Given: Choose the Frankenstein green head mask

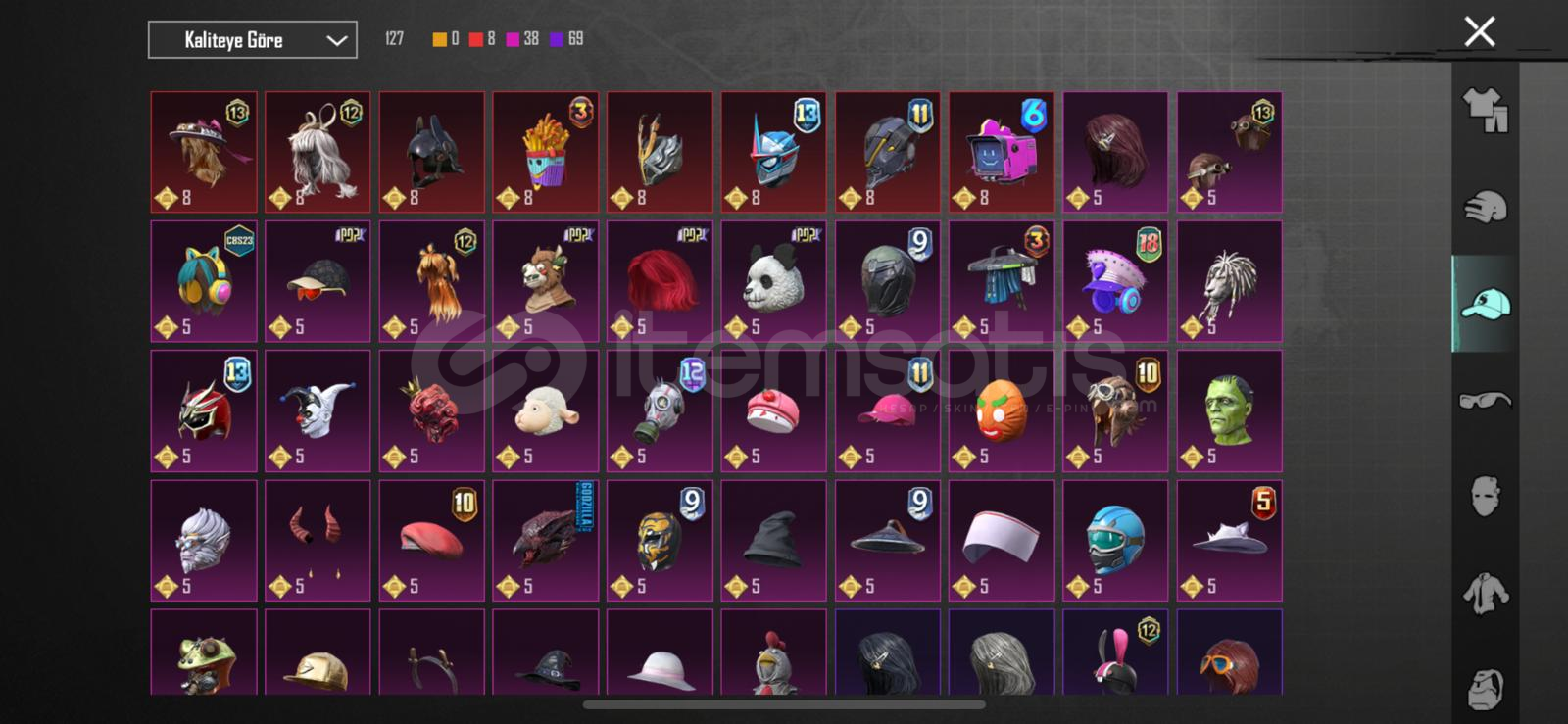Looking at the screenshot, I should click(x=1229, y=410).
